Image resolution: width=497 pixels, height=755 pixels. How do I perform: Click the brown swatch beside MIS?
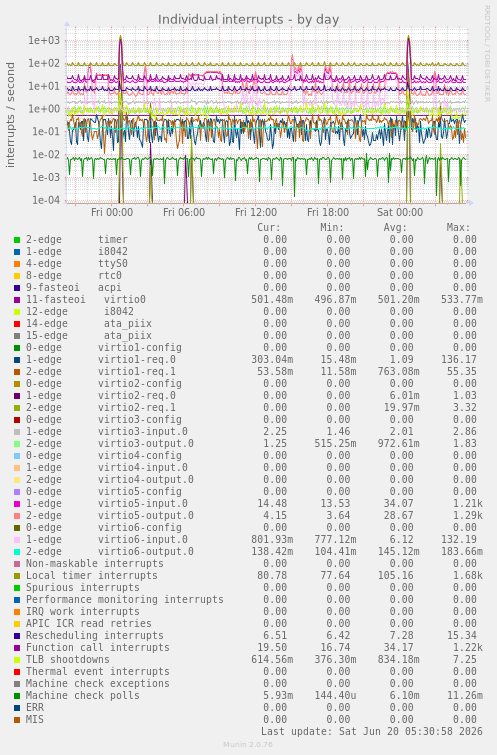point(17,720)
